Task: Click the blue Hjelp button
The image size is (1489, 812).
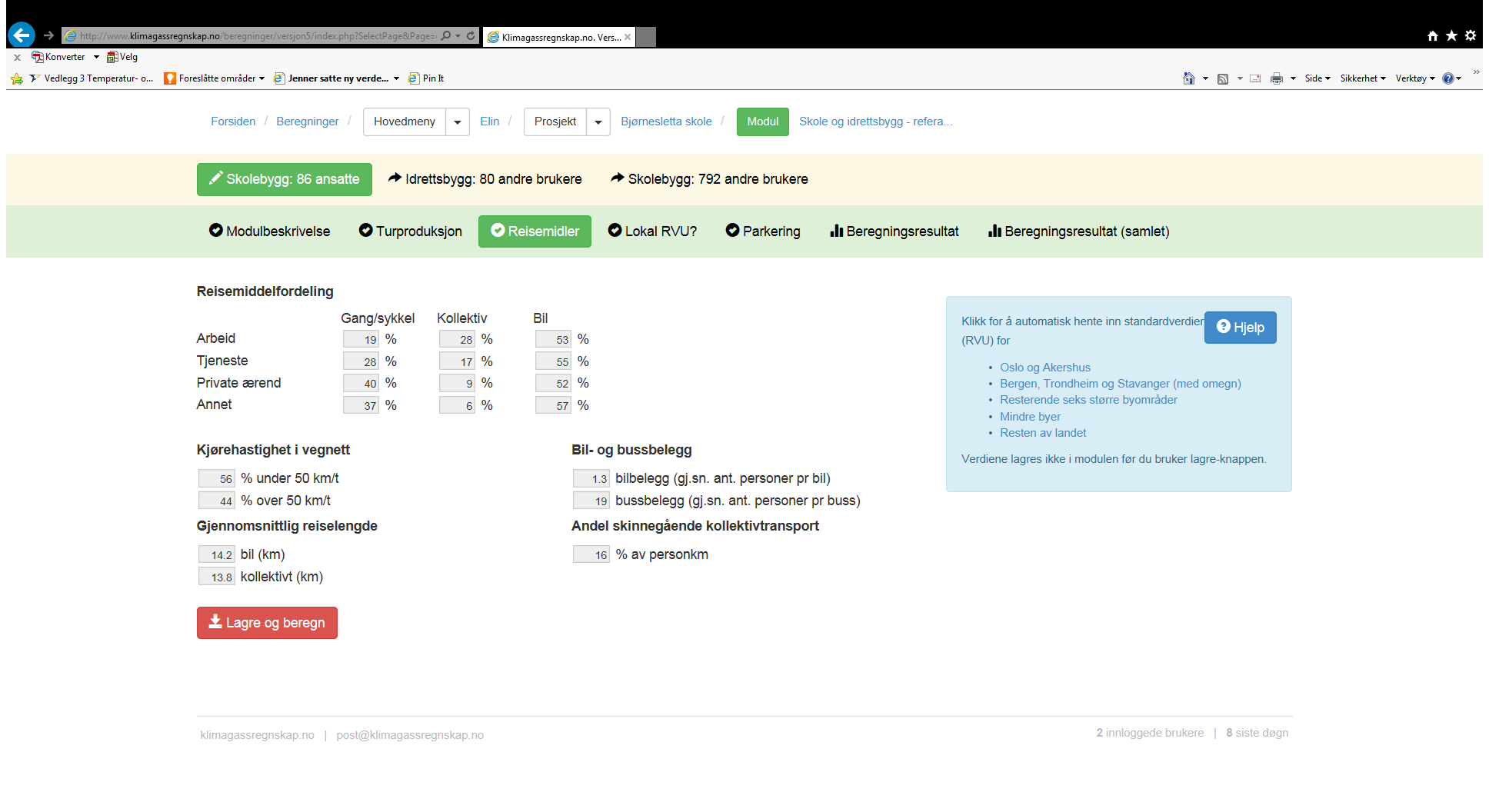Action: [1241, 328]
